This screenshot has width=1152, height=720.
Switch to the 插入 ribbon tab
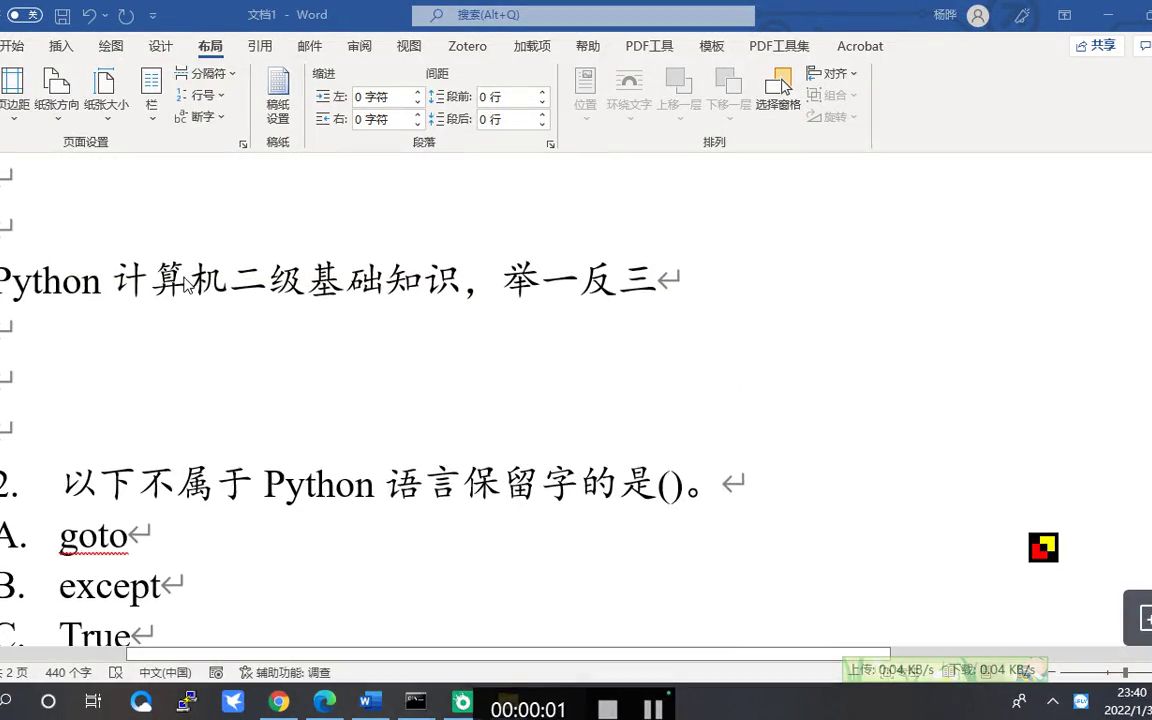click(60, 46)
